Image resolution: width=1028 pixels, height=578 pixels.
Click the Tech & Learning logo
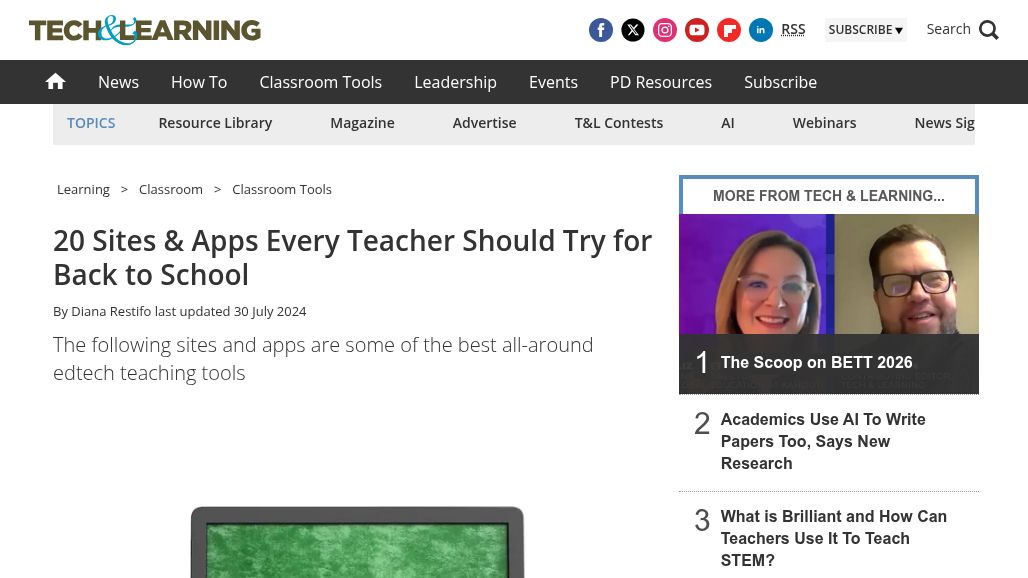coord(144,30)
